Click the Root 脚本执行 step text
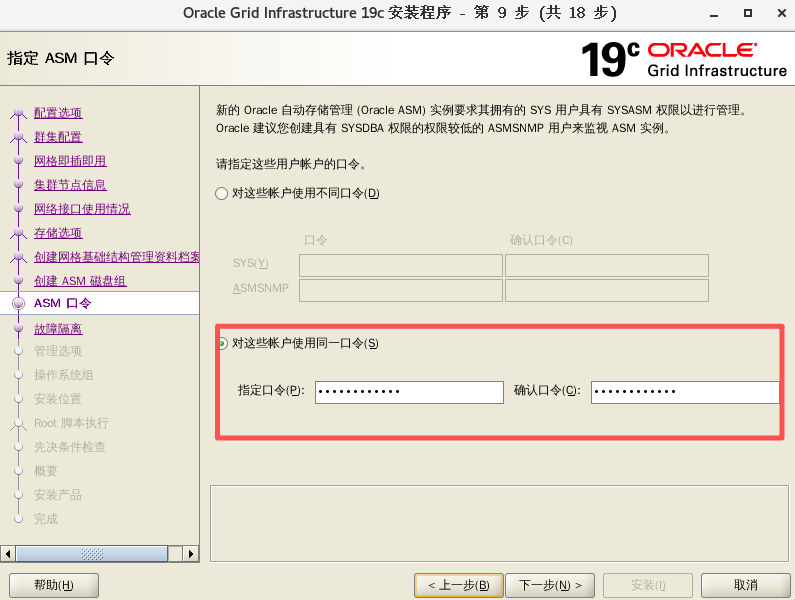 [71, 423]
